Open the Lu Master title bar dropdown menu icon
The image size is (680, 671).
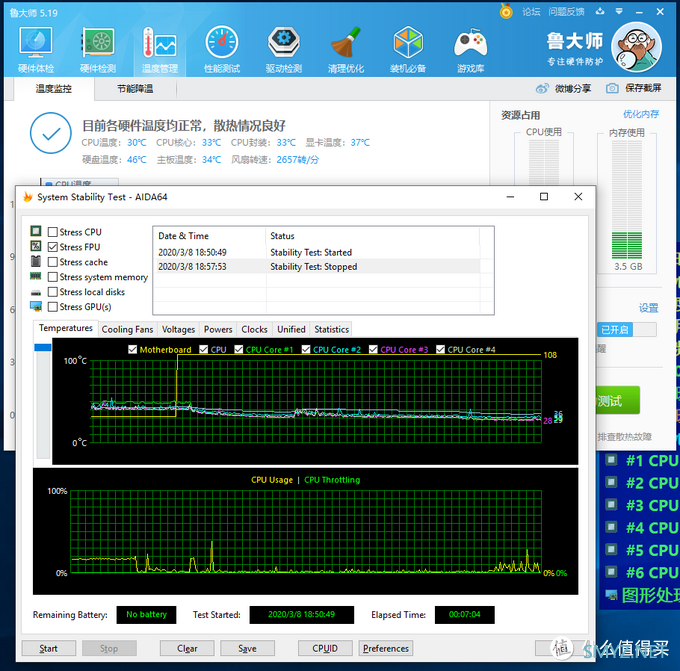tap(619, 12)
